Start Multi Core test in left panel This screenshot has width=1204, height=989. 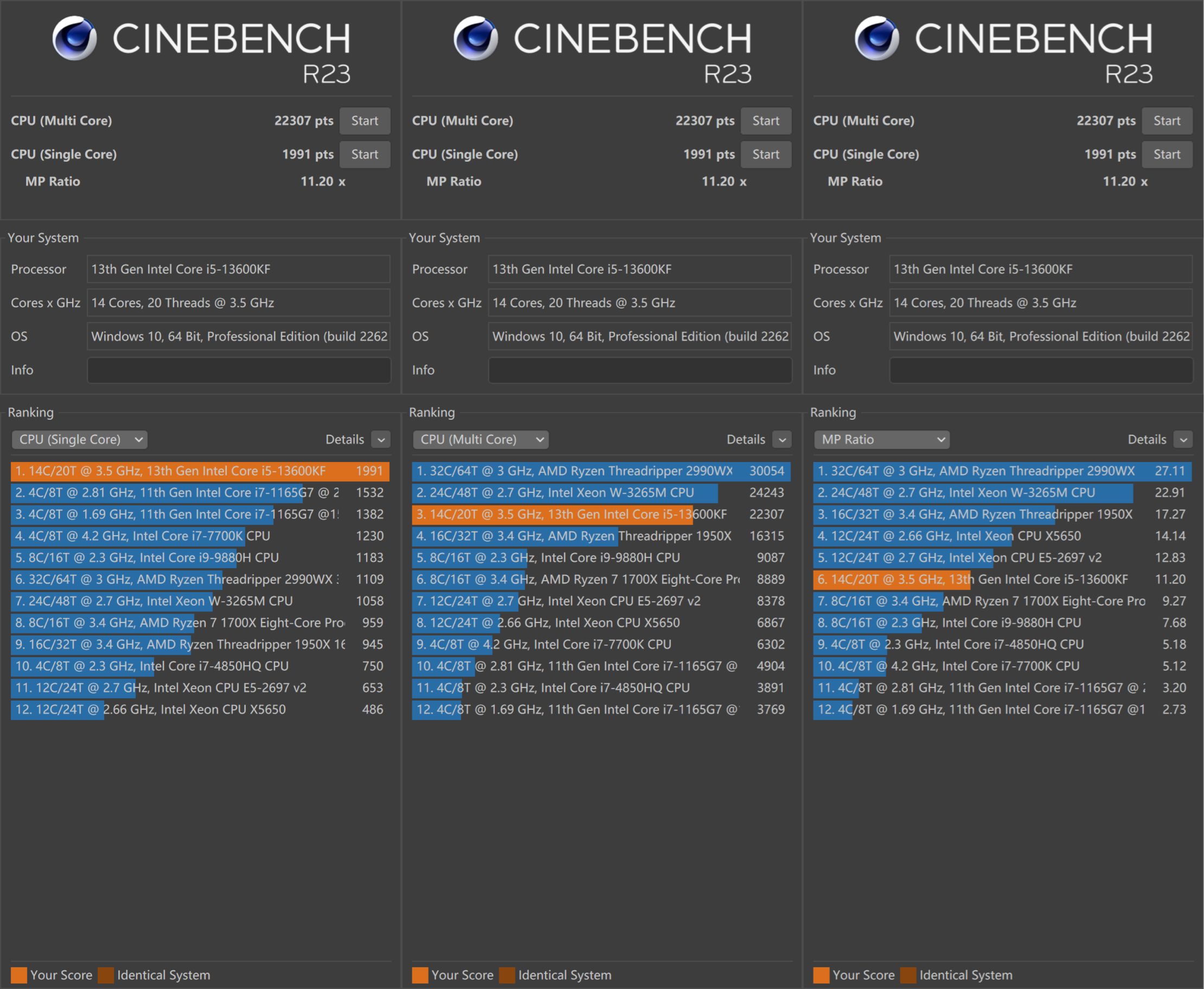click(x=364, y=121)
